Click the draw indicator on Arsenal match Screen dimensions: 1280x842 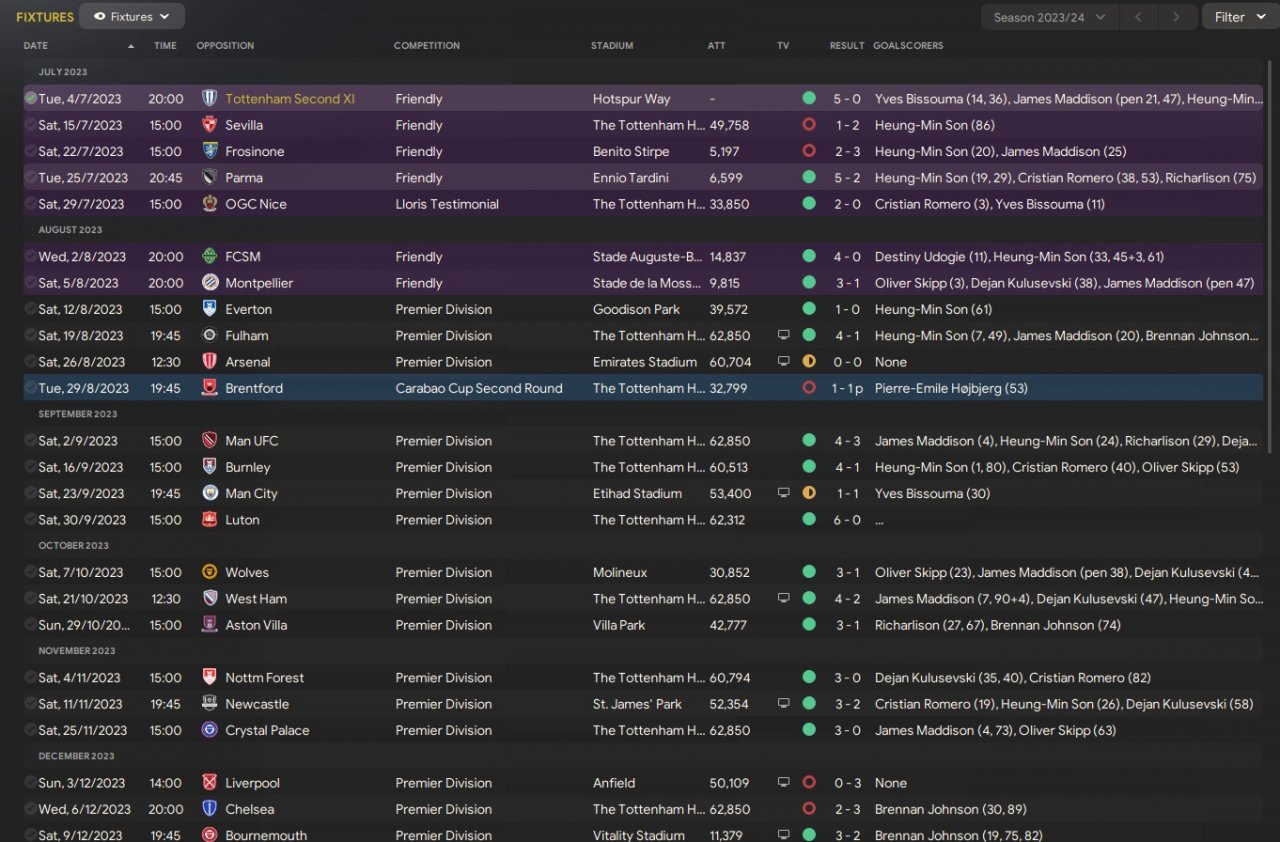(809, 362)
